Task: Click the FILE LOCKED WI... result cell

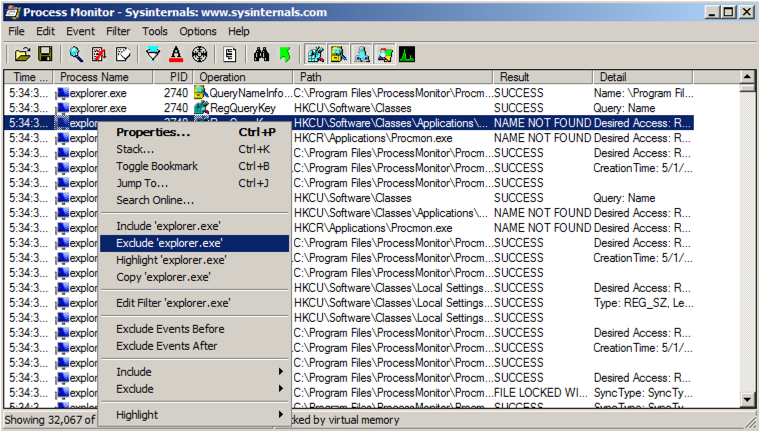Action: [x=541, y=393]
